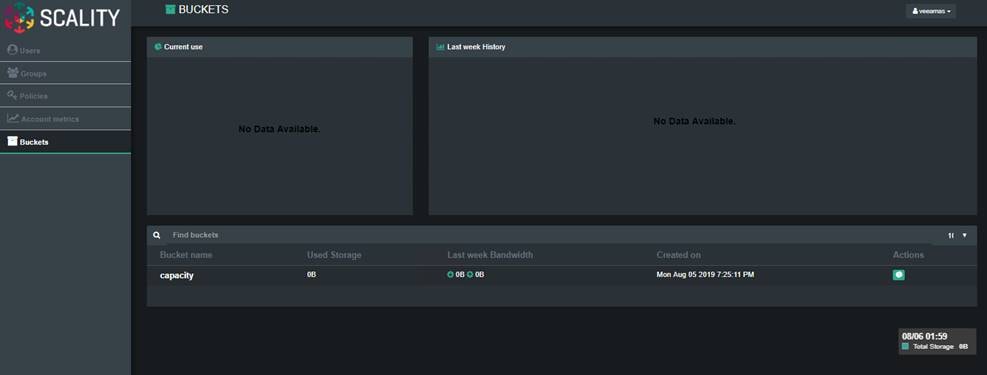This screenshot has height=375, width=987.
Task: Sort by Created on column header
Action: [x=679, y=255]
